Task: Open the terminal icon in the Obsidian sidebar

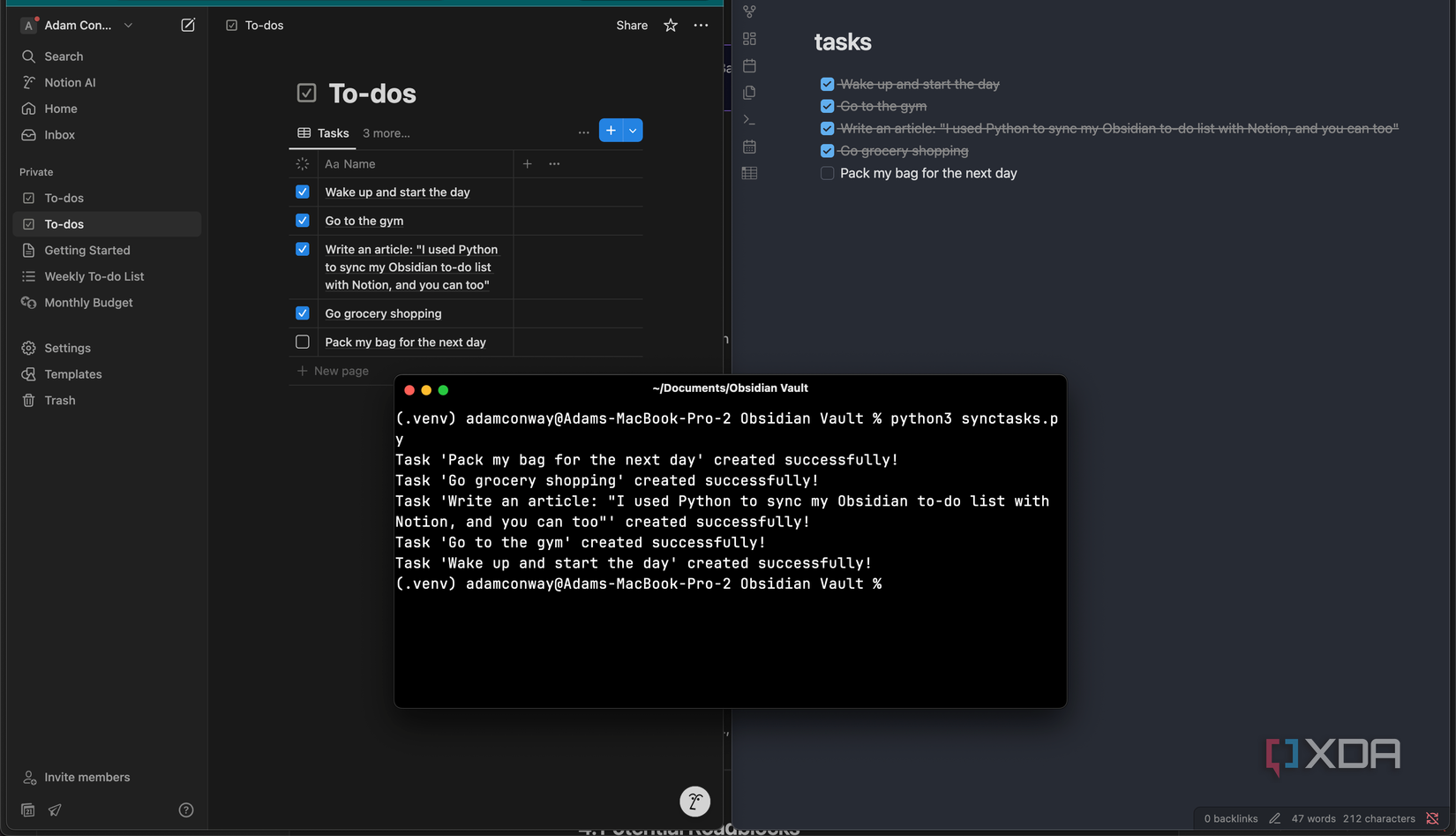Action: (749, 119)
